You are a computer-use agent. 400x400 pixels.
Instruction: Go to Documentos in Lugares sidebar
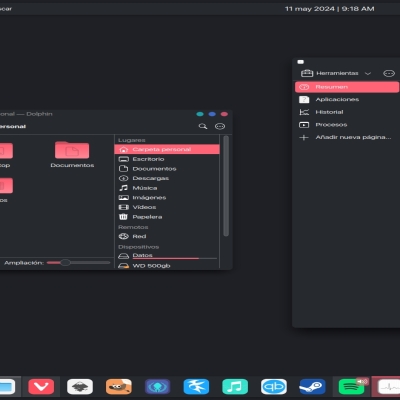(167, 169)
